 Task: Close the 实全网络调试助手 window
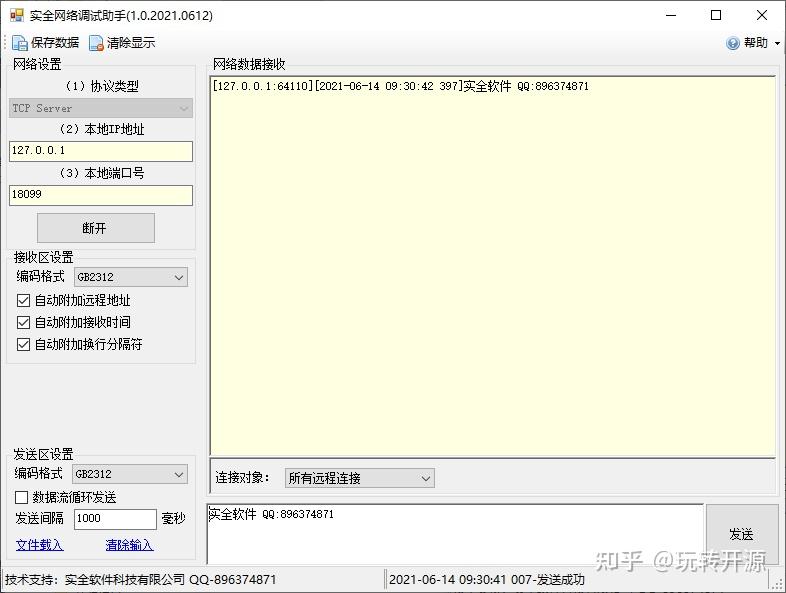(762, 16)
